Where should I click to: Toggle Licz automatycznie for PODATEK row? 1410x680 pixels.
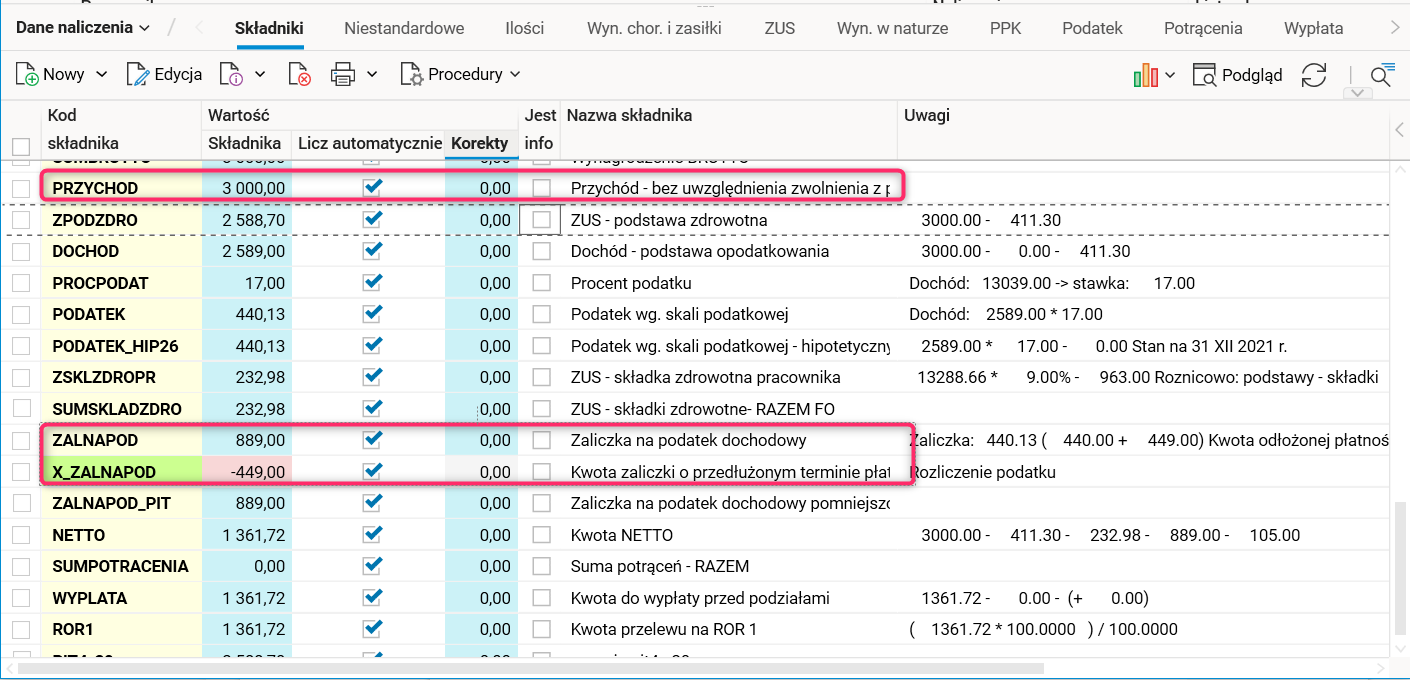(373, 314)
